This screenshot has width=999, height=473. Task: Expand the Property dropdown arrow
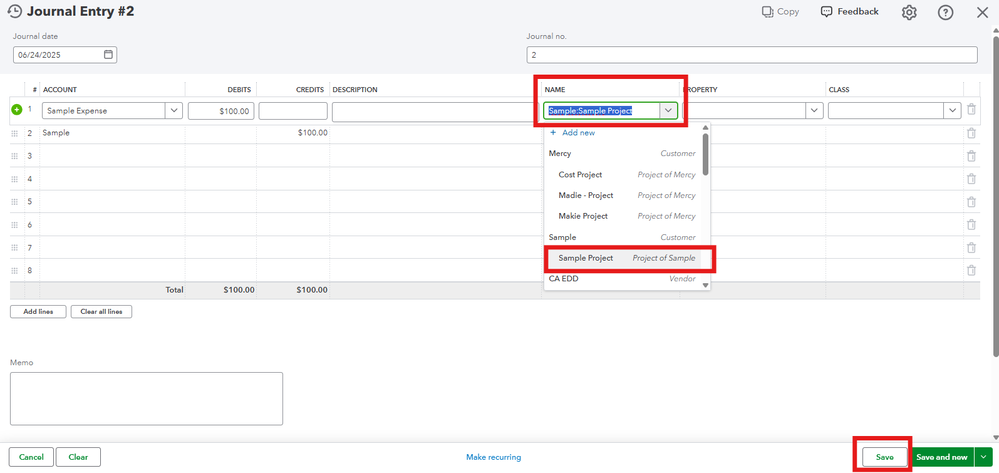[814, 111]
